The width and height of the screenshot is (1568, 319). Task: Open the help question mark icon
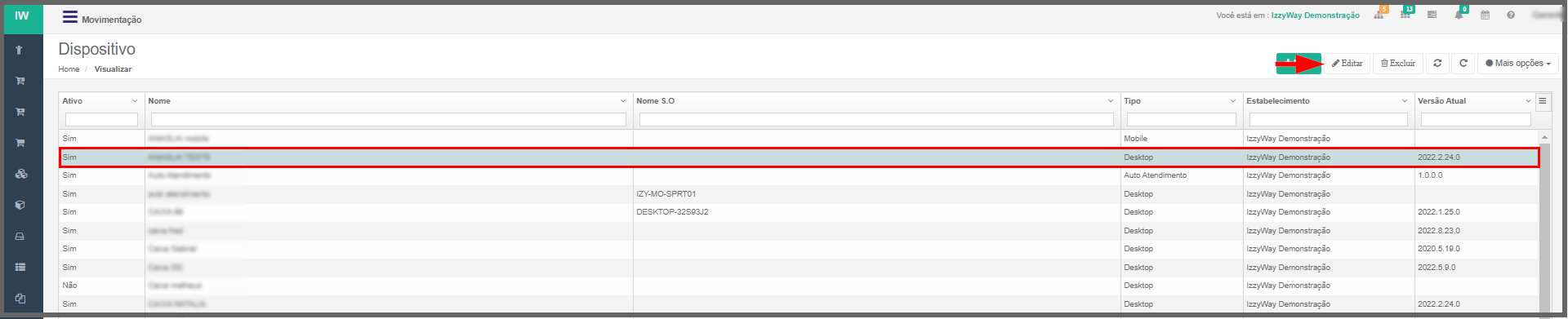point(1511,15)
